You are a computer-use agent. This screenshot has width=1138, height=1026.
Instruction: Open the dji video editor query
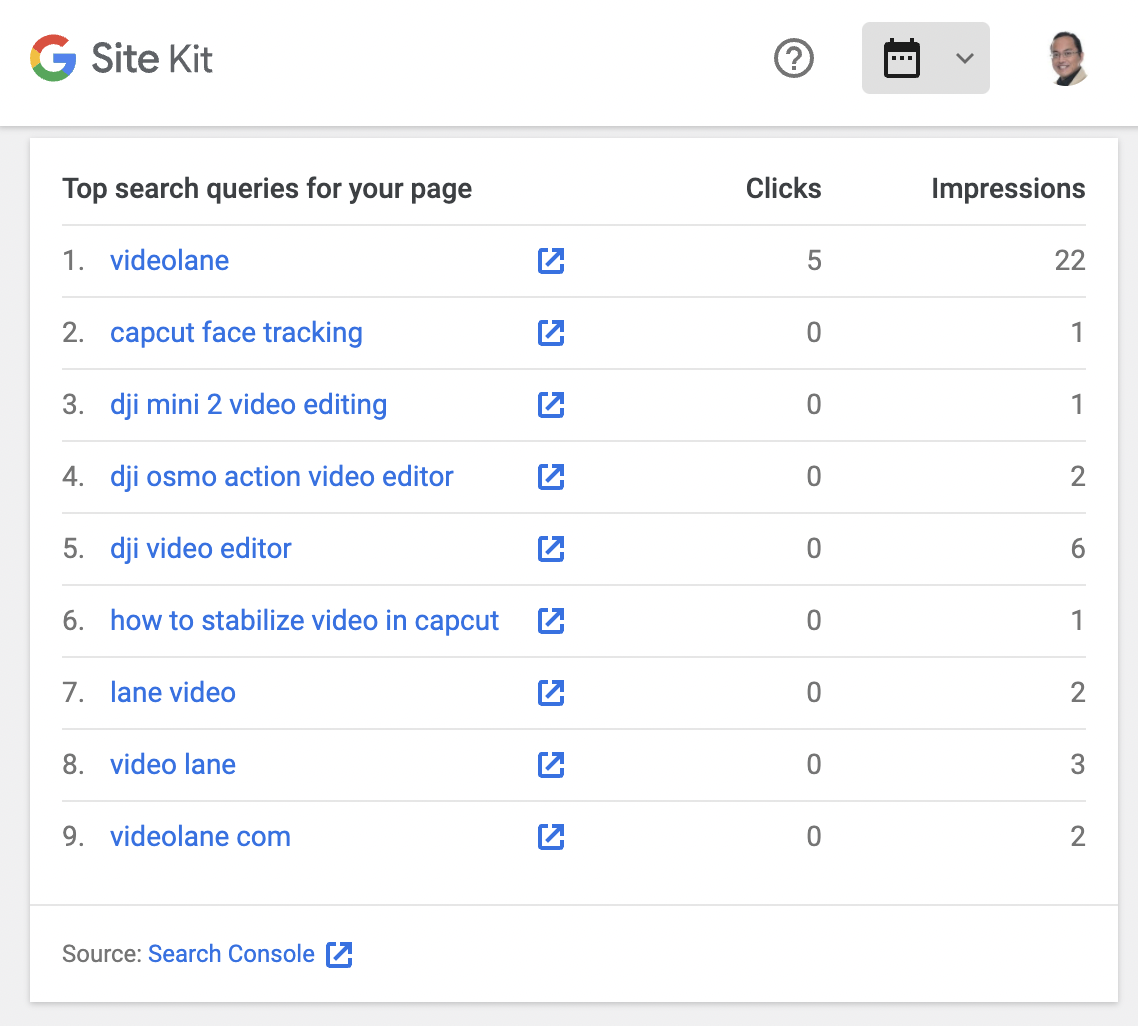[200, 549]
